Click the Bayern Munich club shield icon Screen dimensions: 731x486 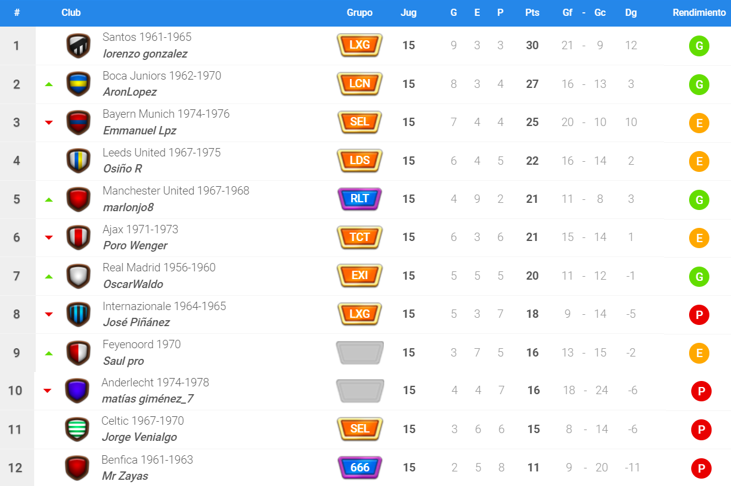[x=78, y=122]
